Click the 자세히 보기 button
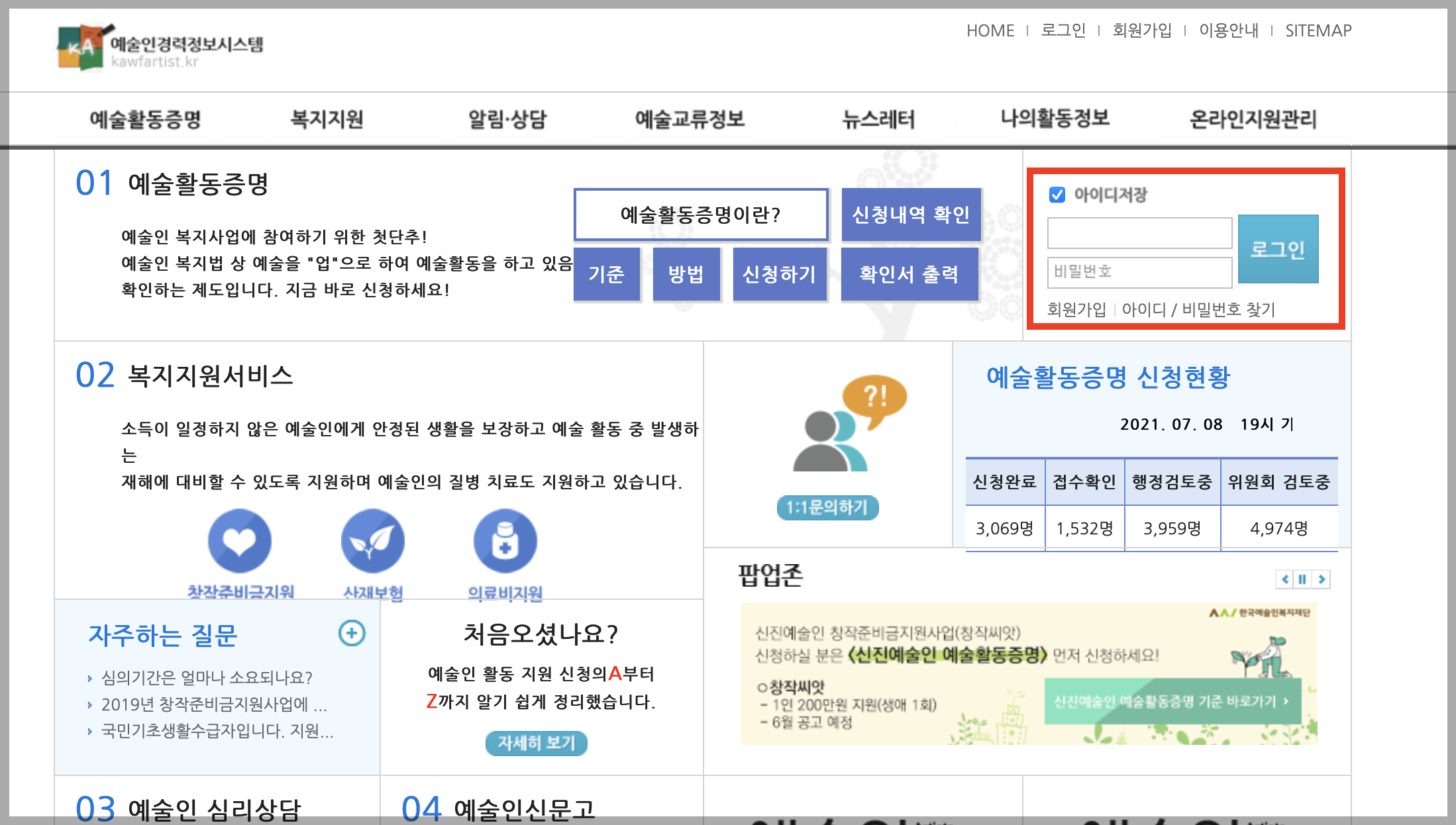 [x=536, y=743]
